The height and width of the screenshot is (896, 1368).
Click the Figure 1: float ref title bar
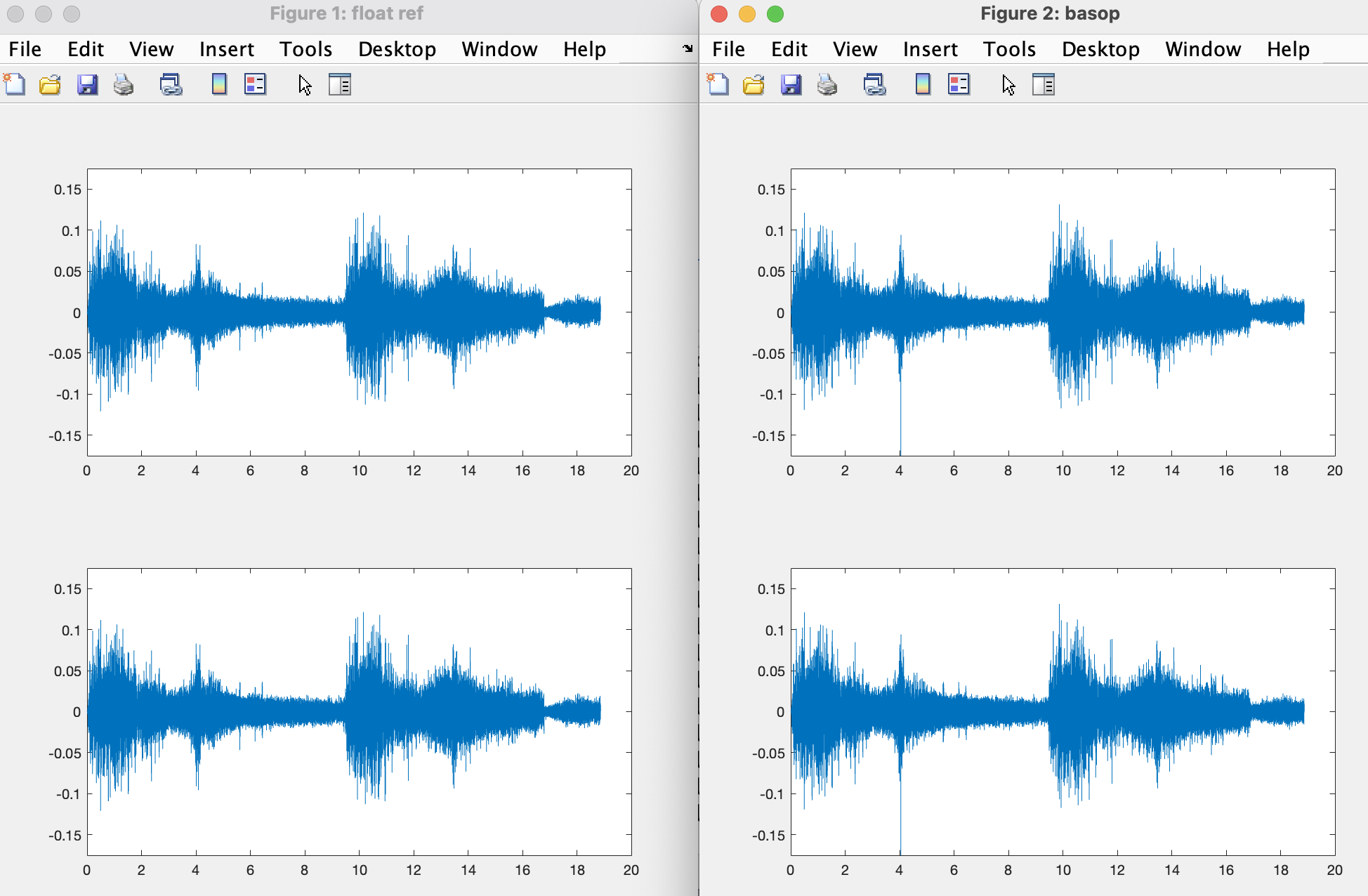tap(346, 14)
